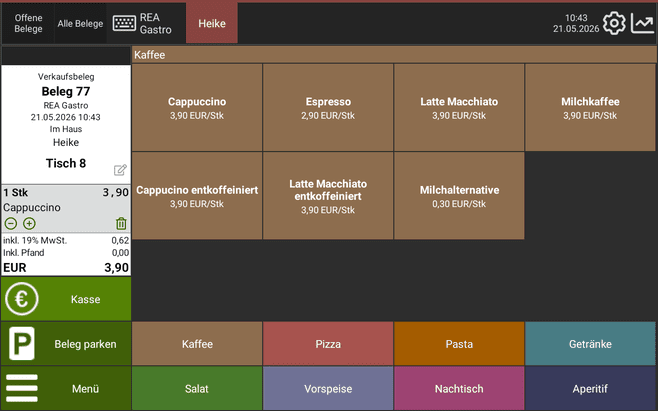Click the Inkl. Pfand line
658x411 pixels.
(x=66, y=253)
